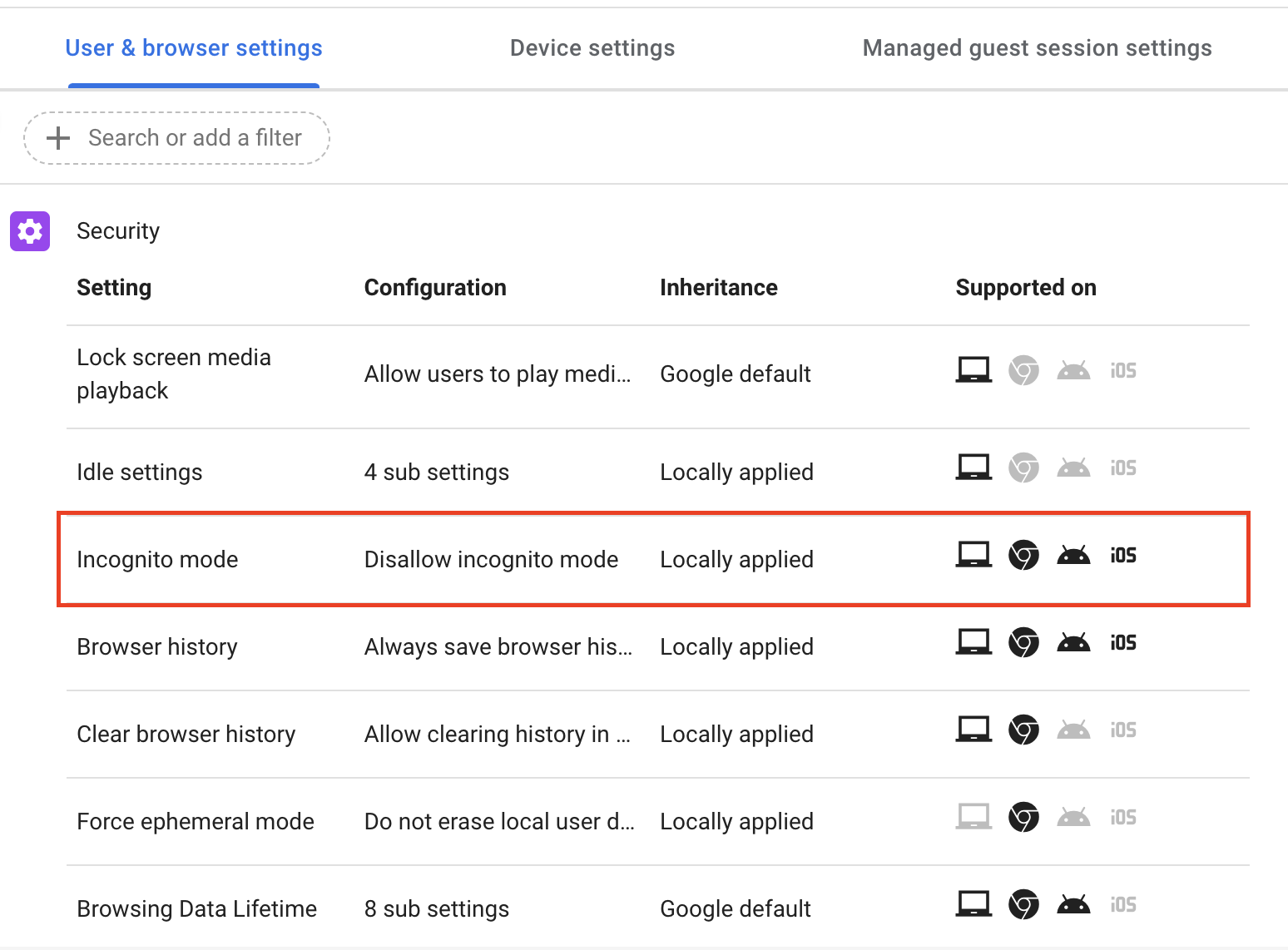Open the Incognito mode setting
Viewport: 1288px width, 950px height.
tap(157, 559)
